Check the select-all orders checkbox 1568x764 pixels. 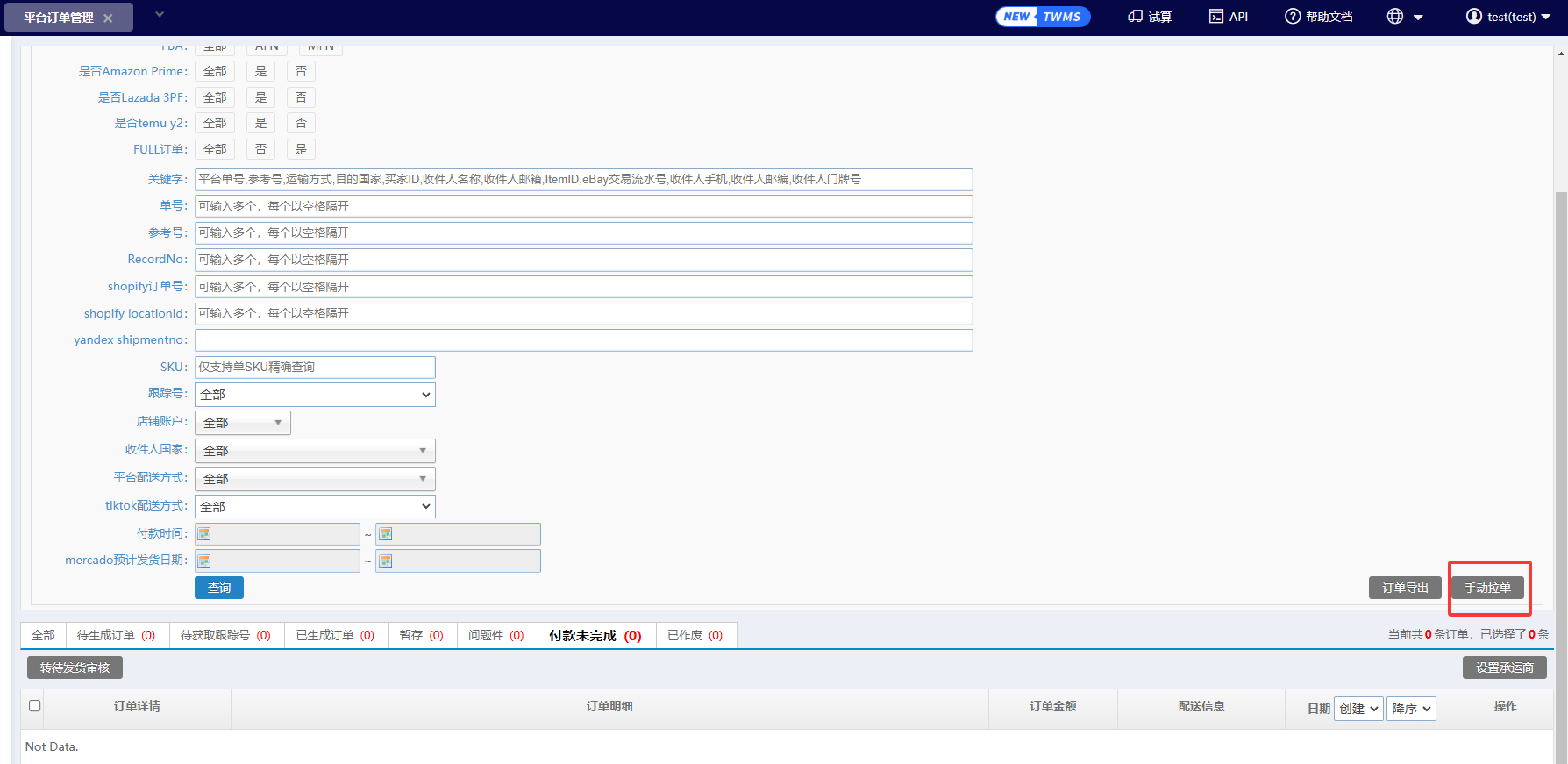point(35,706)
